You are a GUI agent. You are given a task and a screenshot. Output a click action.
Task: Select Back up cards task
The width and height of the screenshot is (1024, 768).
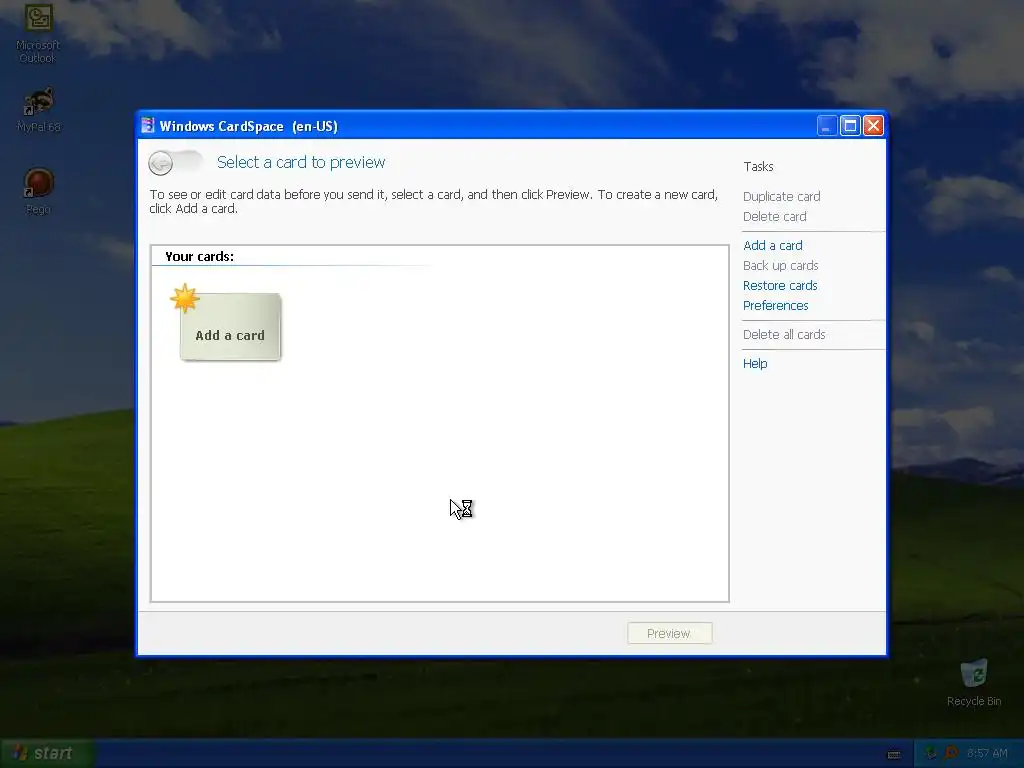[780, 266]
